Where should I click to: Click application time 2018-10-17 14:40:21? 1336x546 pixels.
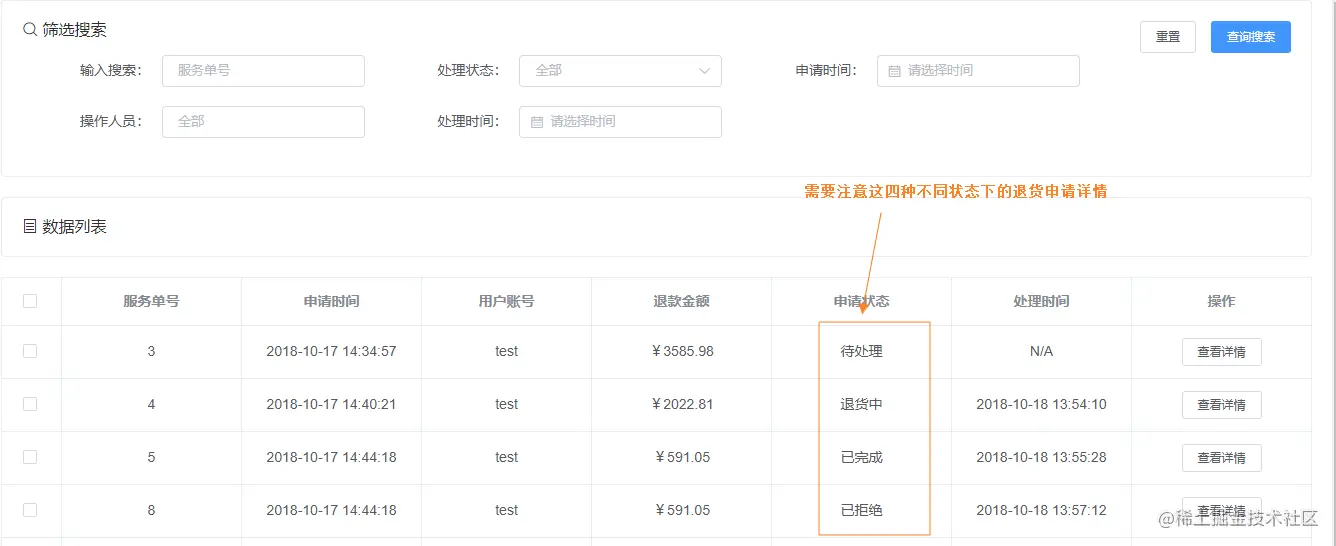point(331,405)
